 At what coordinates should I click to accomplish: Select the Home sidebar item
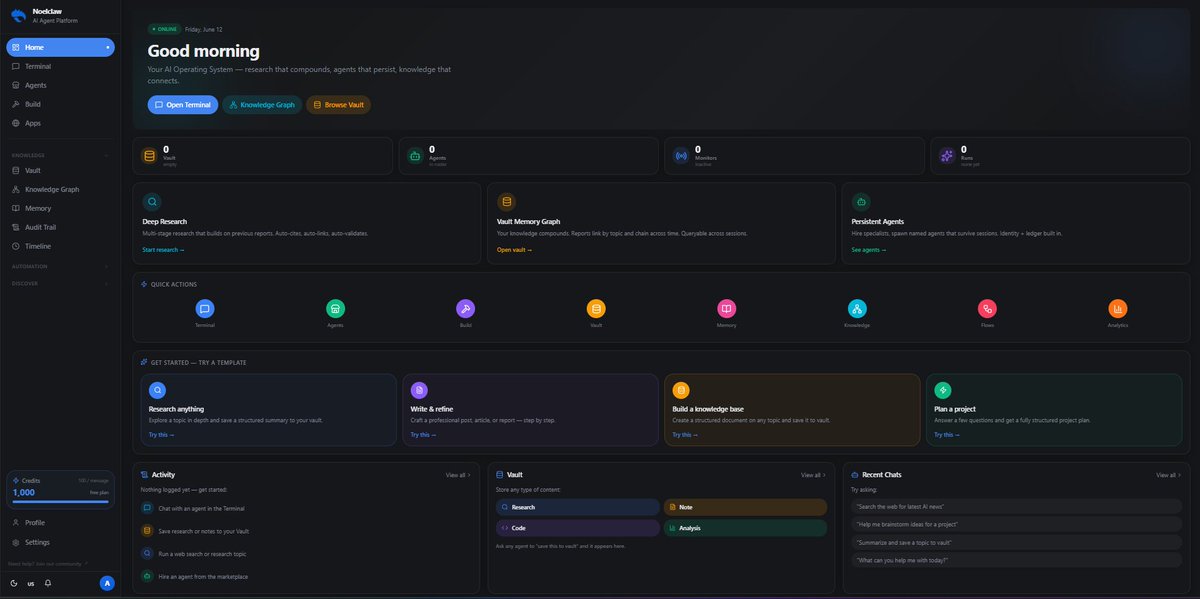pos(60,47)
